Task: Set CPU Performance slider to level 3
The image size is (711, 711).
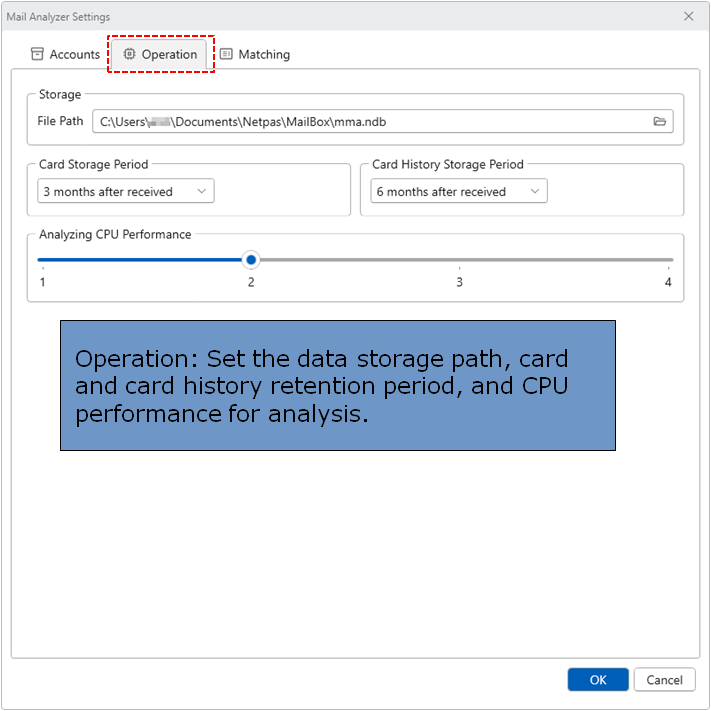Action: (460, 260)
